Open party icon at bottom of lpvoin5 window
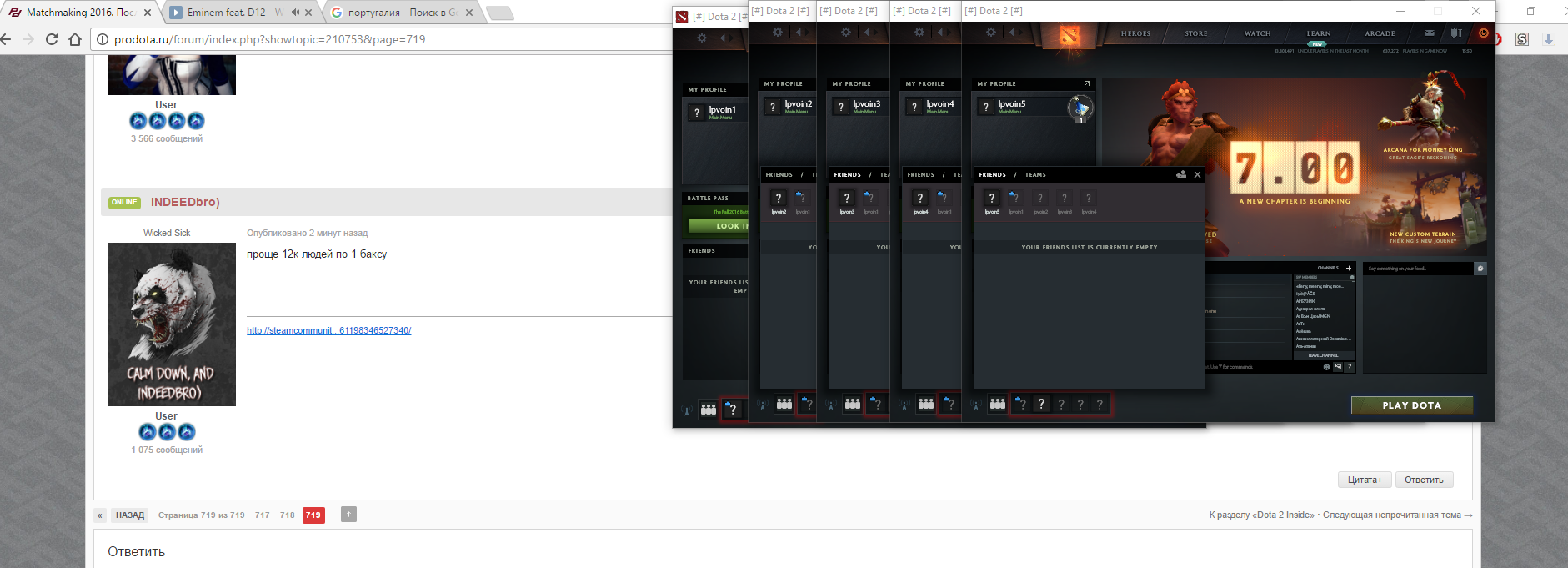1568x568 pixels. pos(998,404)
